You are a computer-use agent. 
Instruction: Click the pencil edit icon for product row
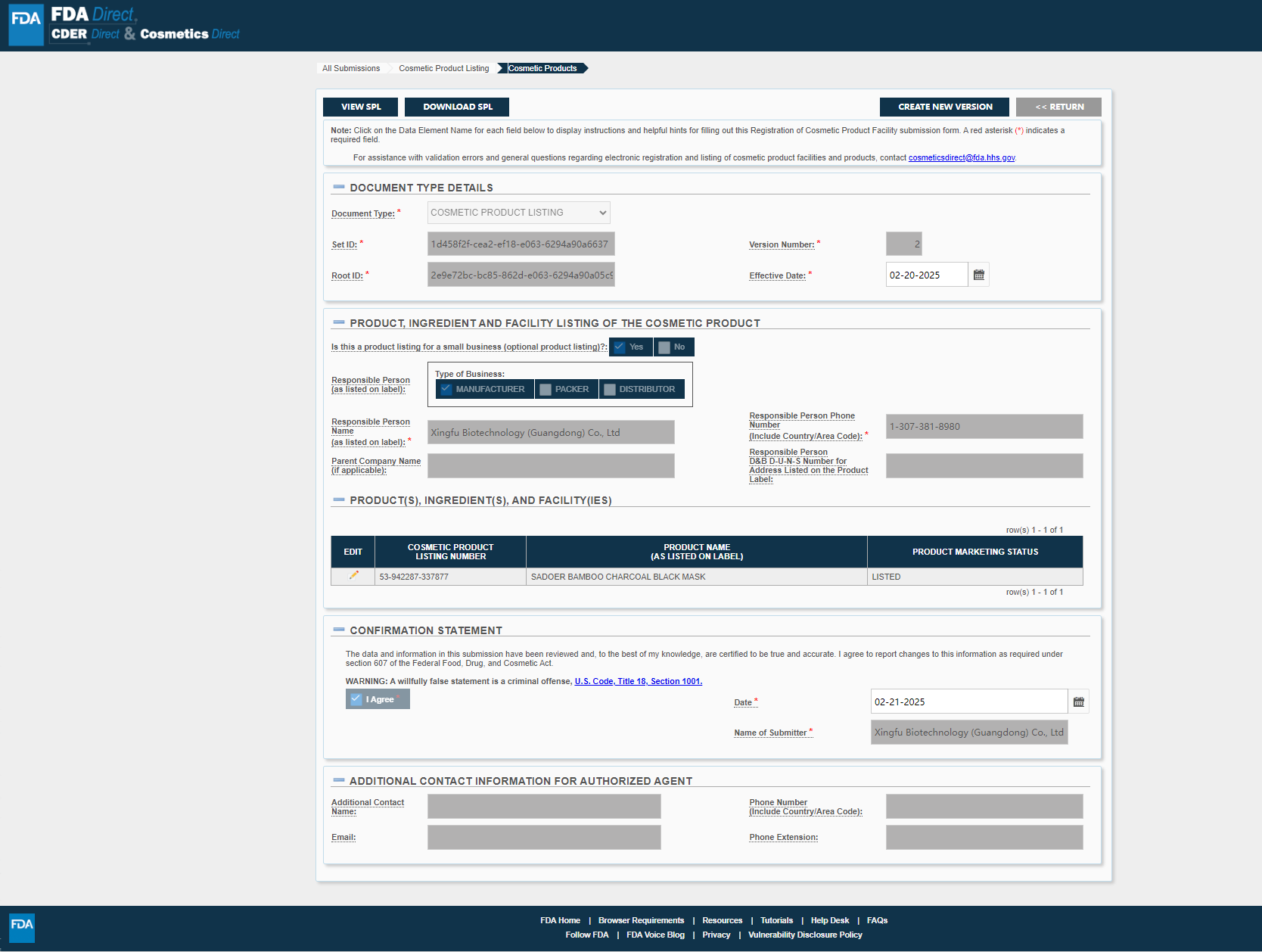tap(353, 576)
